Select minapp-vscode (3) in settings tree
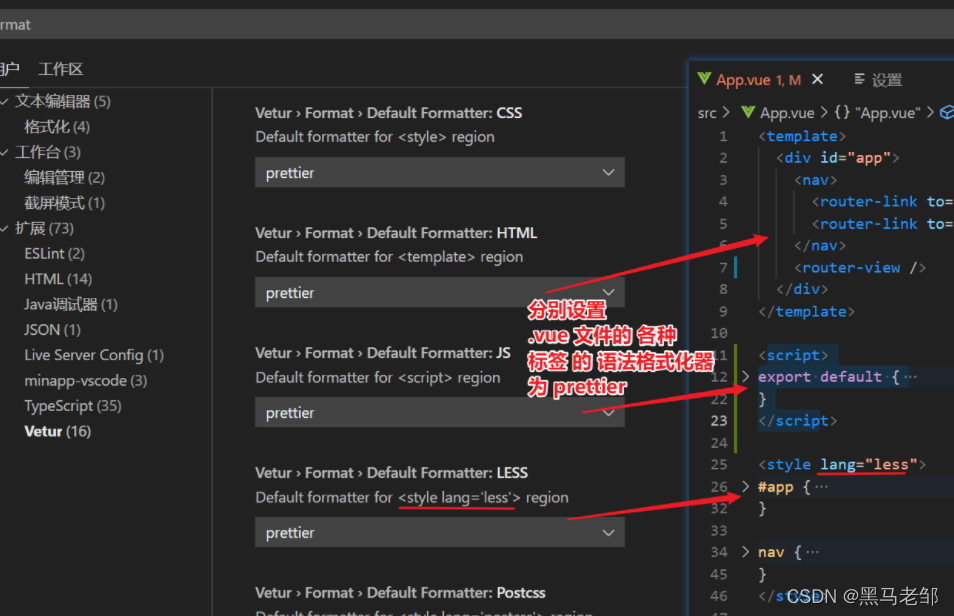The height and width of the screenshot is (616, 954). click(x=86, y=380)
